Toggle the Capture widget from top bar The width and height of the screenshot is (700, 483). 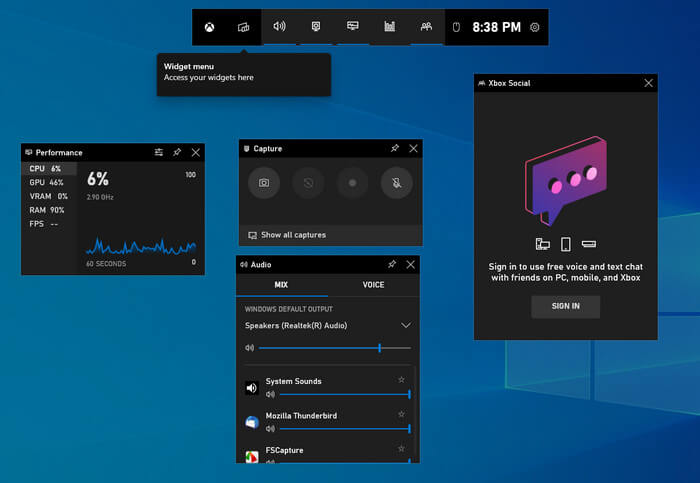click(x=316, y=27)
